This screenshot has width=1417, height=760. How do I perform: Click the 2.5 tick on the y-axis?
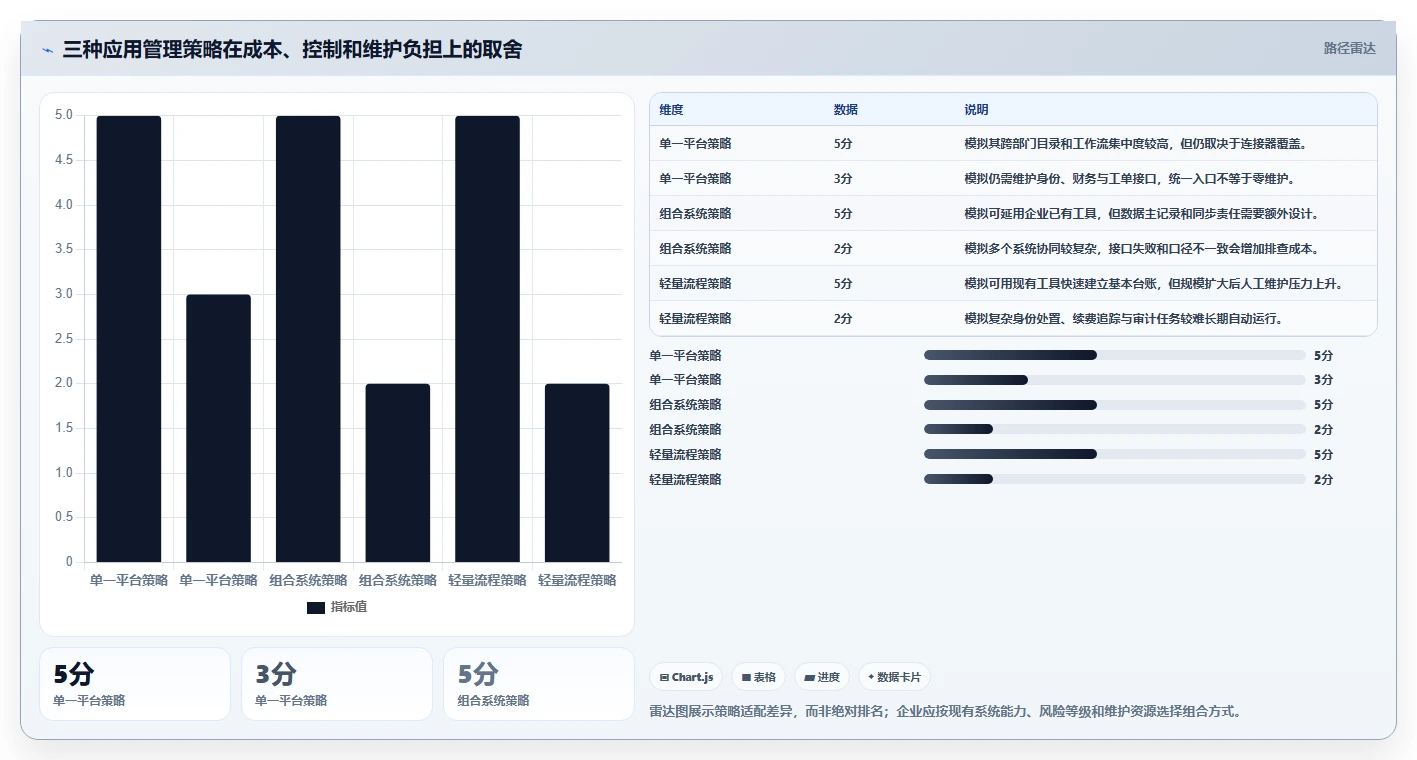point(64,339)
